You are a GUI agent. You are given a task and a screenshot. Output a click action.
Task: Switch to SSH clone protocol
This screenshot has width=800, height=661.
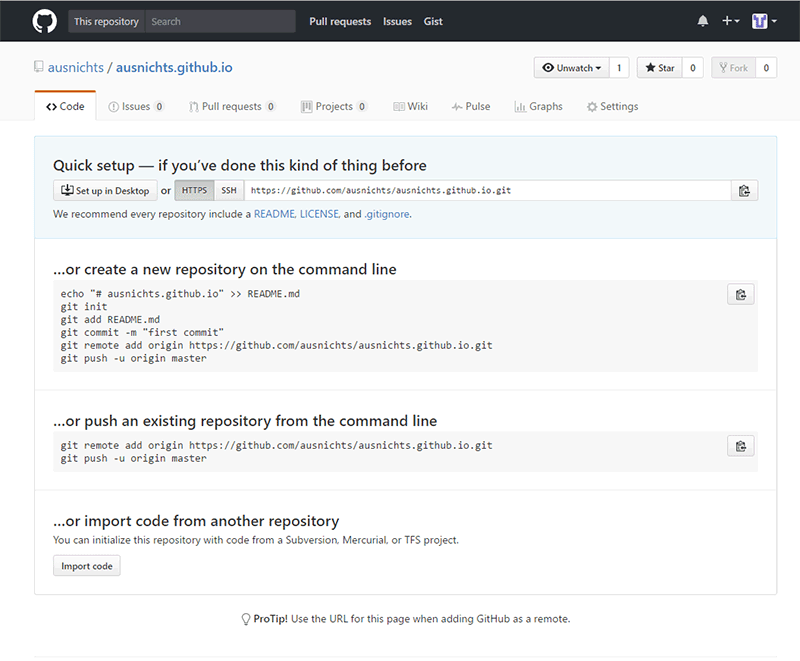click(x=229, y=190)
